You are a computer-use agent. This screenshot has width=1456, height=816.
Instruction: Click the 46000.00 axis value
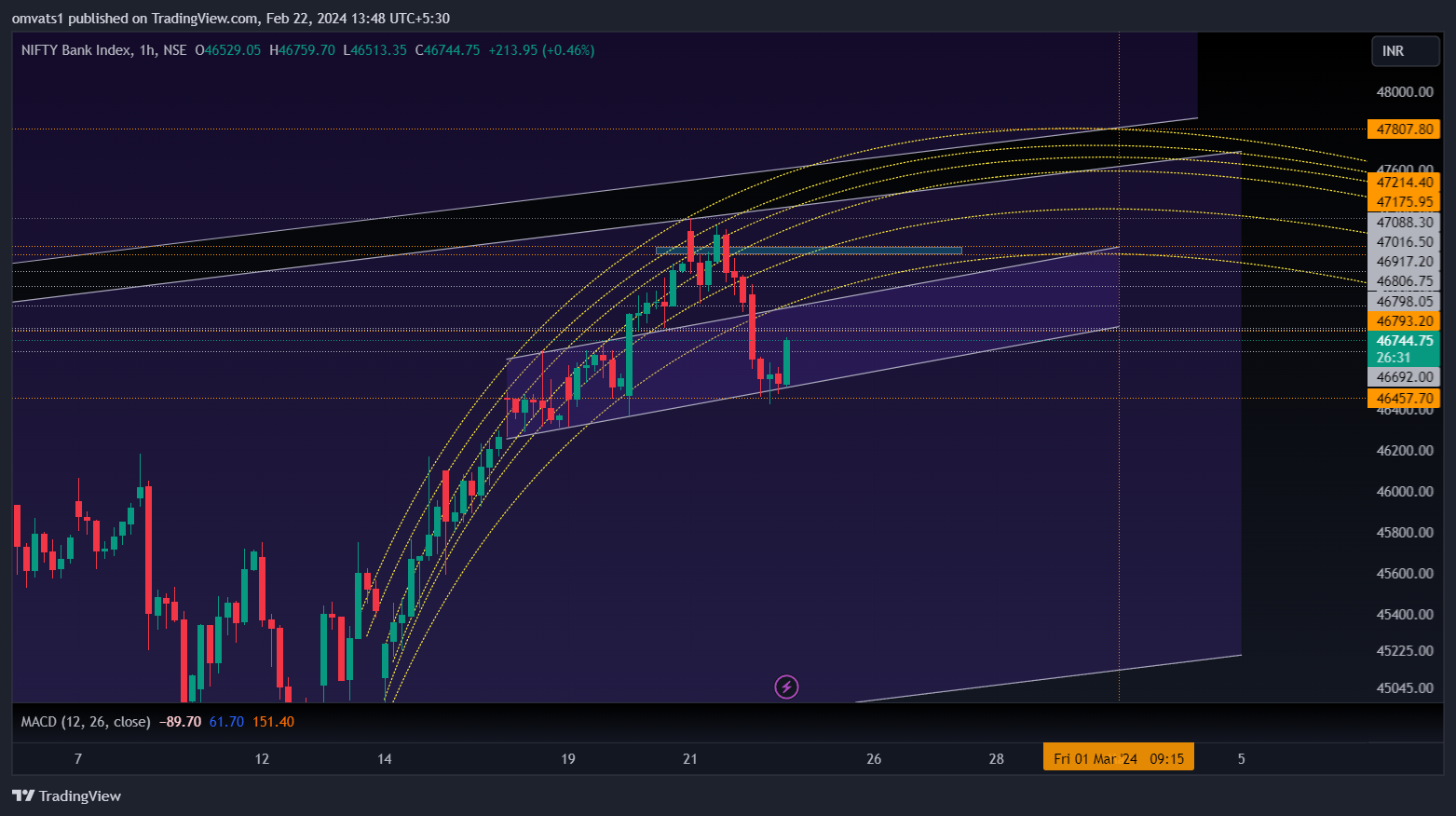[1404, 492]
